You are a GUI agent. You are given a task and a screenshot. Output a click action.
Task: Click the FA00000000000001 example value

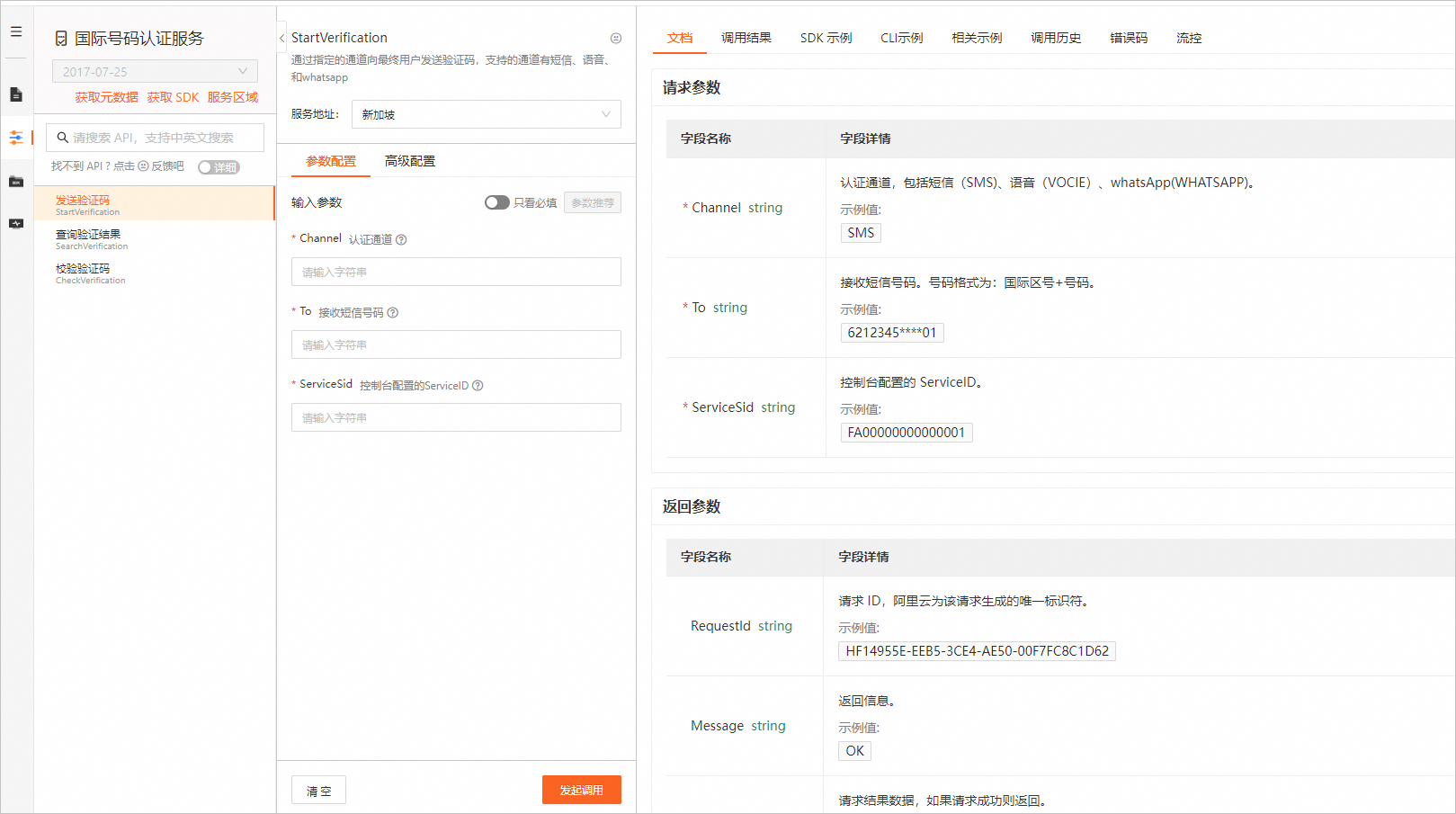tap(907, 433)
